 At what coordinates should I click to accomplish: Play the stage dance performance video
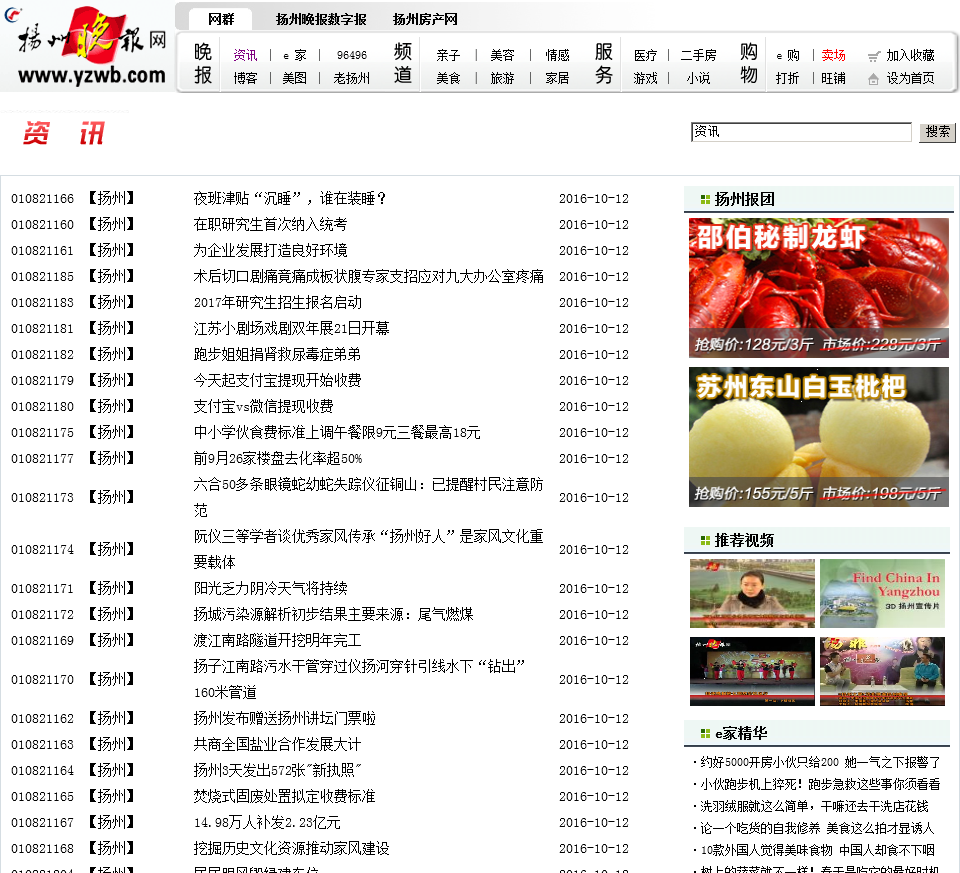752,672
